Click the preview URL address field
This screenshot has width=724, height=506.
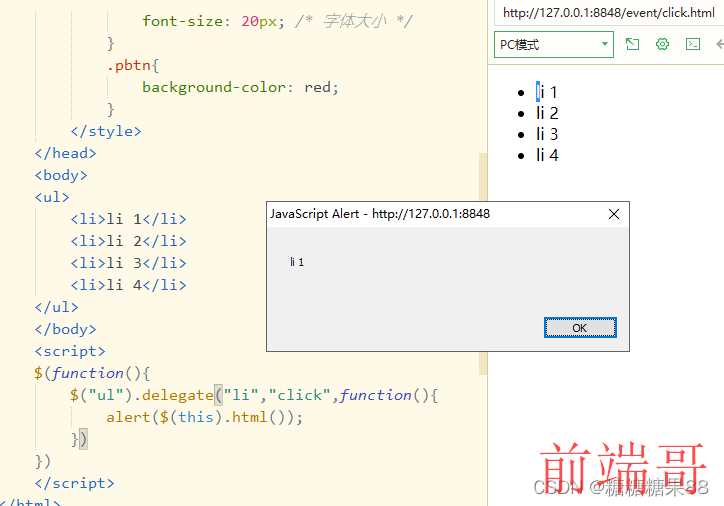click(609, 12)
